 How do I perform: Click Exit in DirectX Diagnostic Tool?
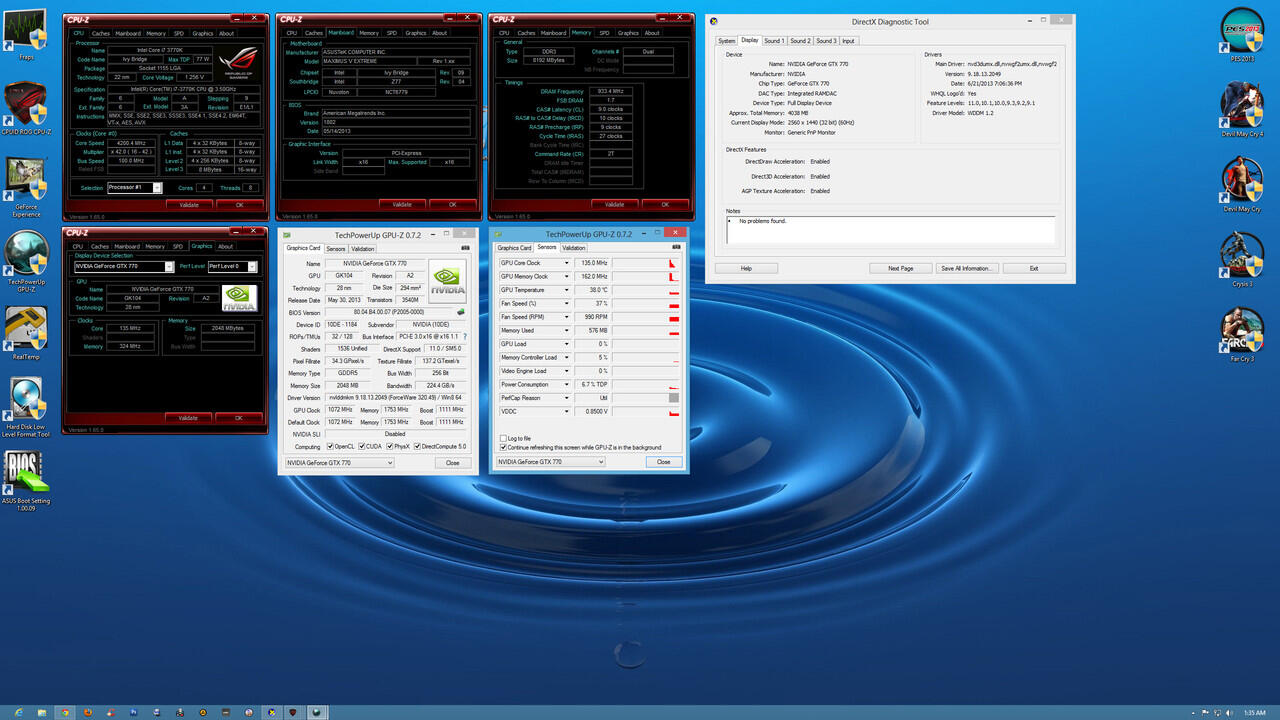coord(1034,268)
